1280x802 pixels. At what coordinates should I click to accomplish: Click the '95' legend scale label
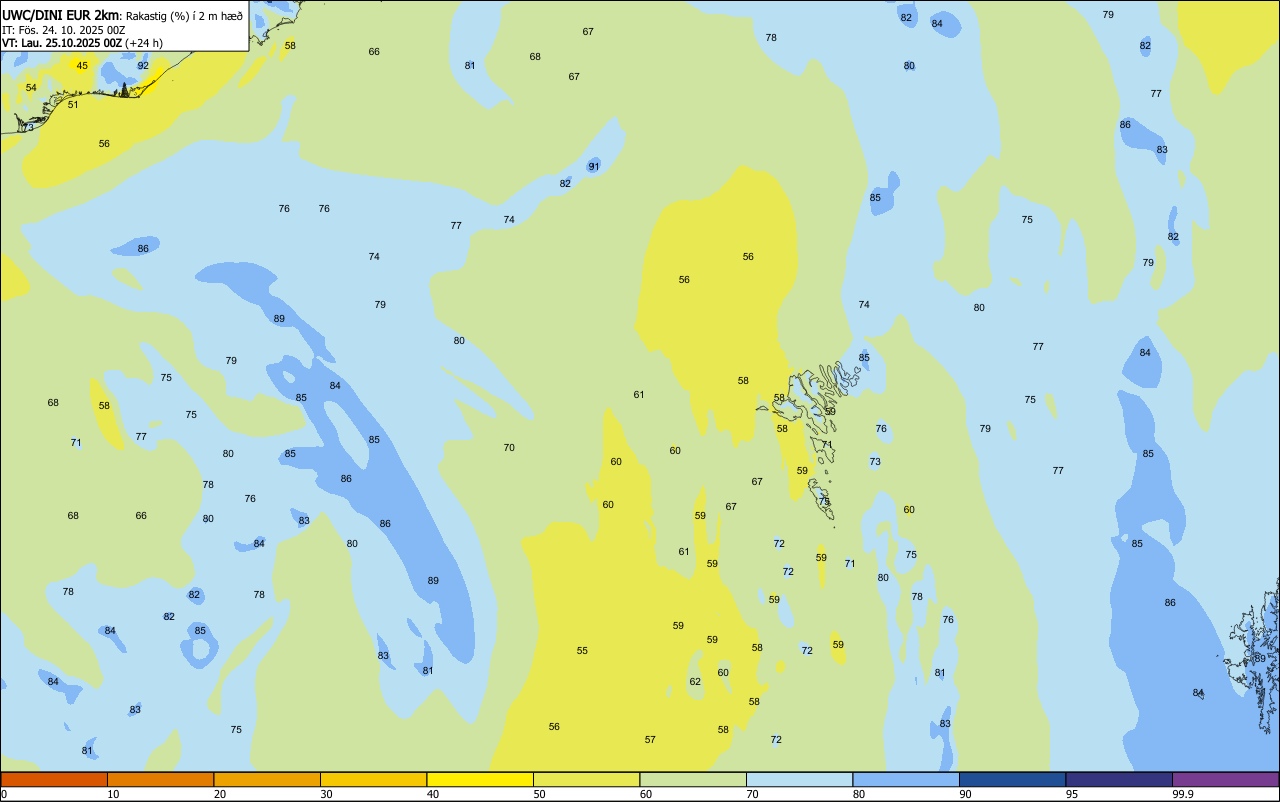(x=1072, y=794)
